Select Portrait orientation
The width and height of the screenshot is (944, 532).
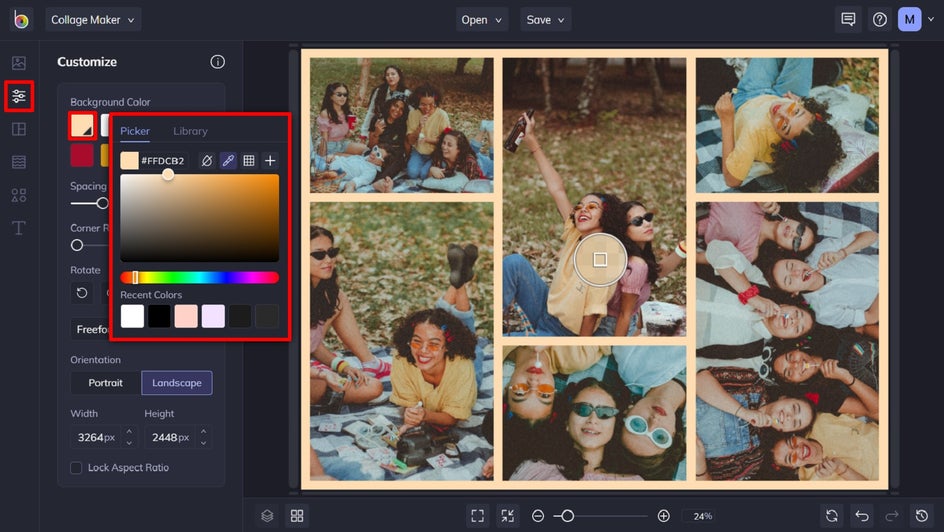[105, 383]
